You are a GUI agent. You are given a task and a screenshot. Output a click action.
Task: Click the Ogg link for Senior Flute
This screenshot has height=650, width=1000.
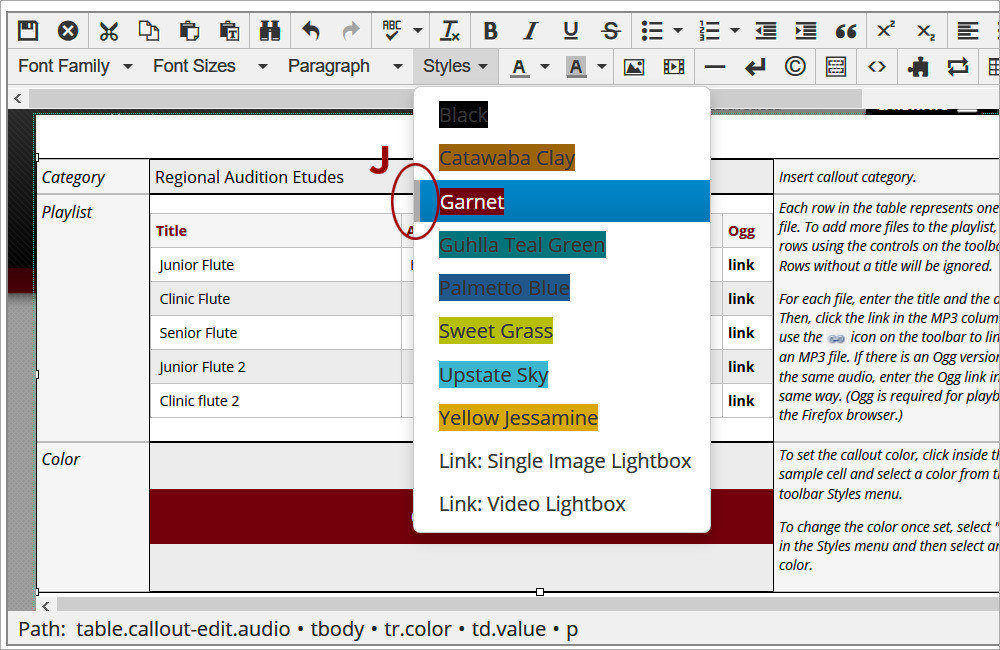[x=741, y=332]
